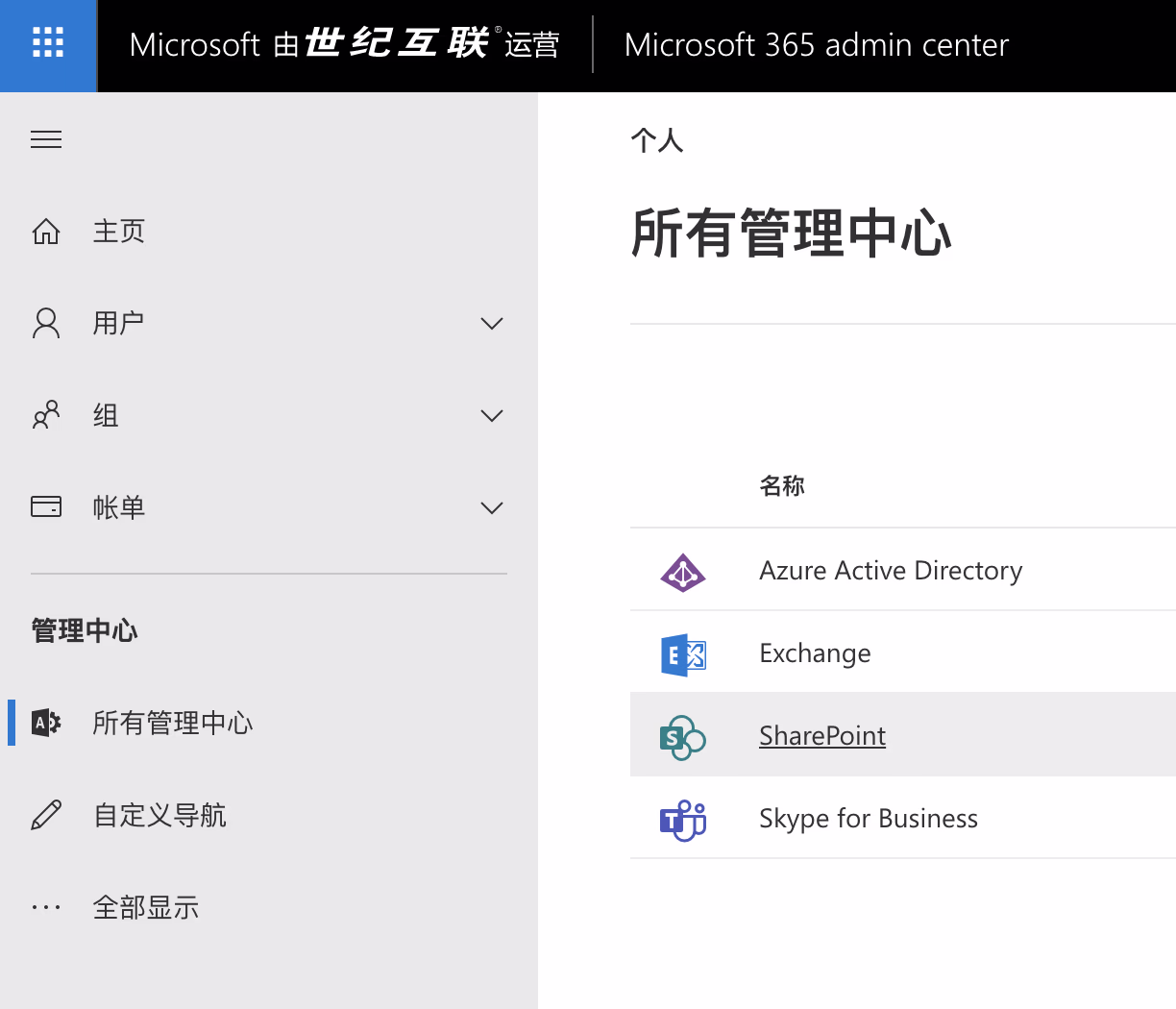The height and width of the screenshot is (1009, 1176).
Task: Open the SharePoint admin center link
Action: coord(822,736)
